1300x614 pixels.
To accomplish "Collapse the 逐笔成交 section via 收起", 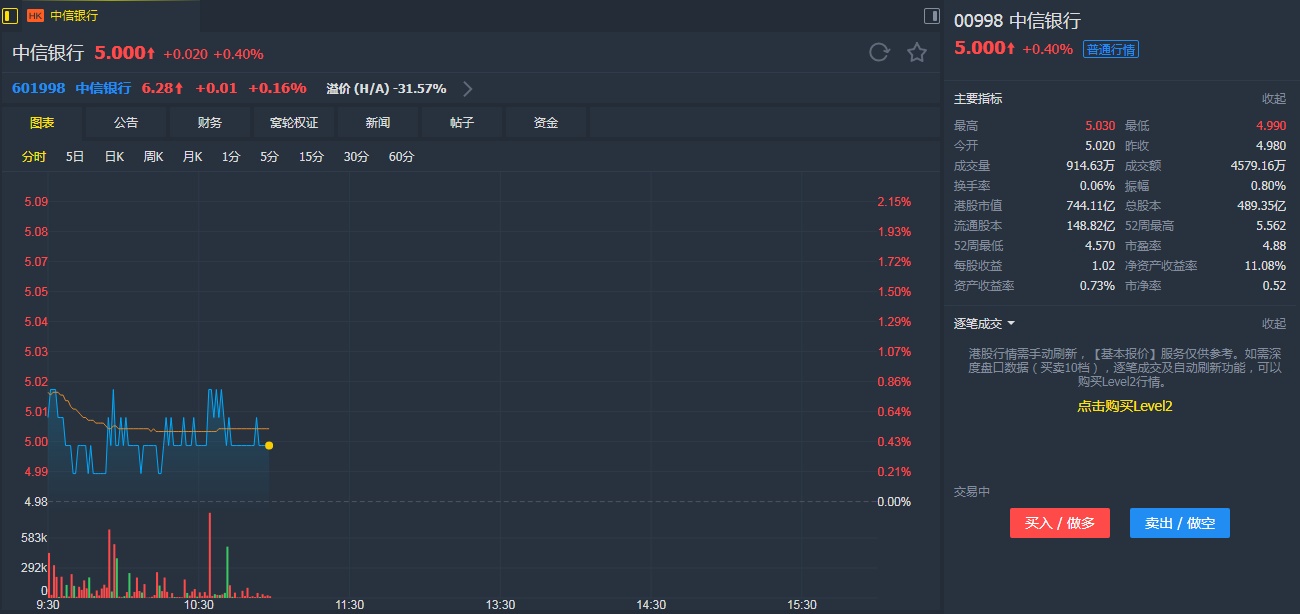I will 1273,324.
